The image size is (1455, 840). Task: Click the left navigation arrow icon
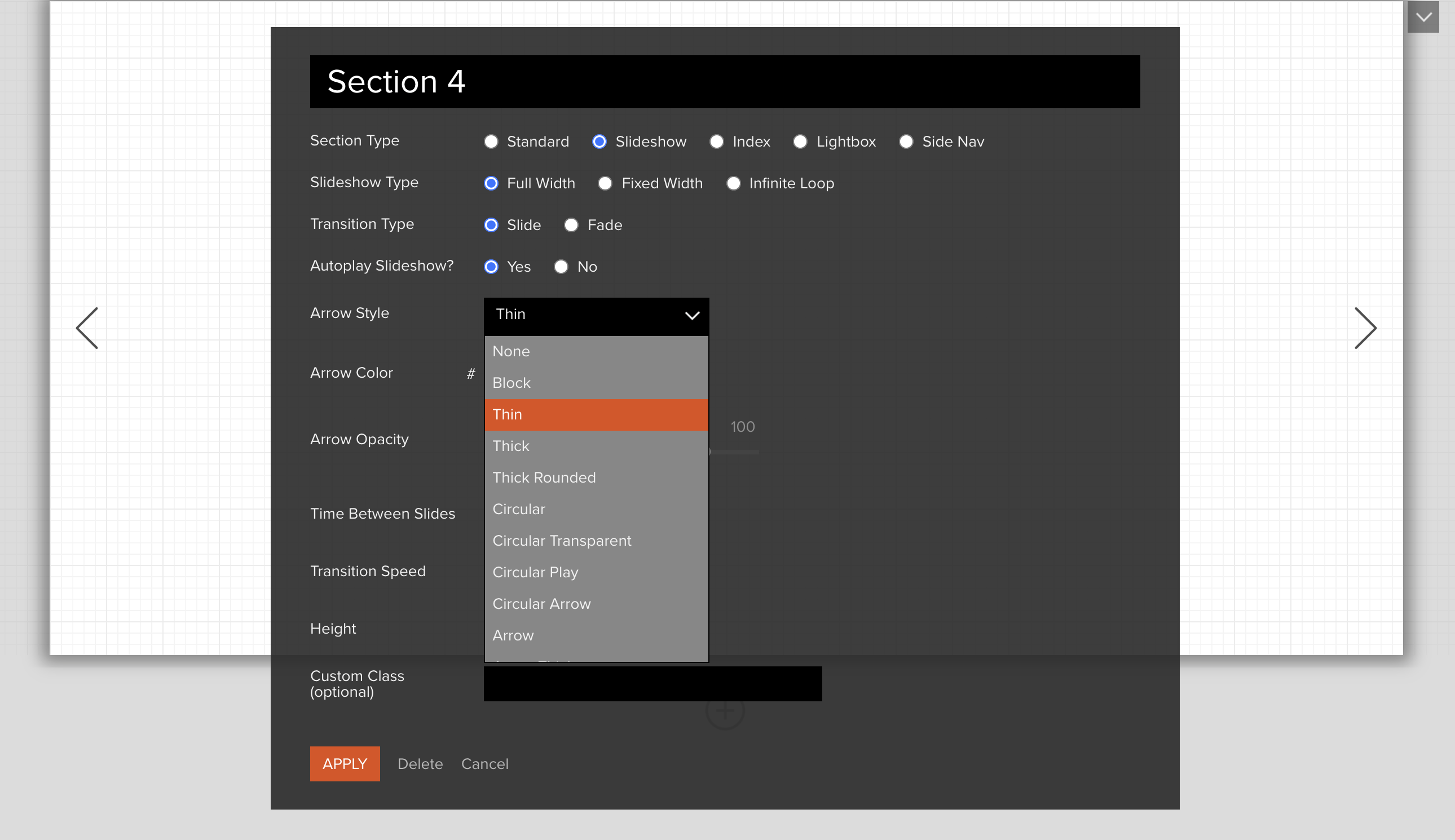pyautogui.click(x=88, y=327)
